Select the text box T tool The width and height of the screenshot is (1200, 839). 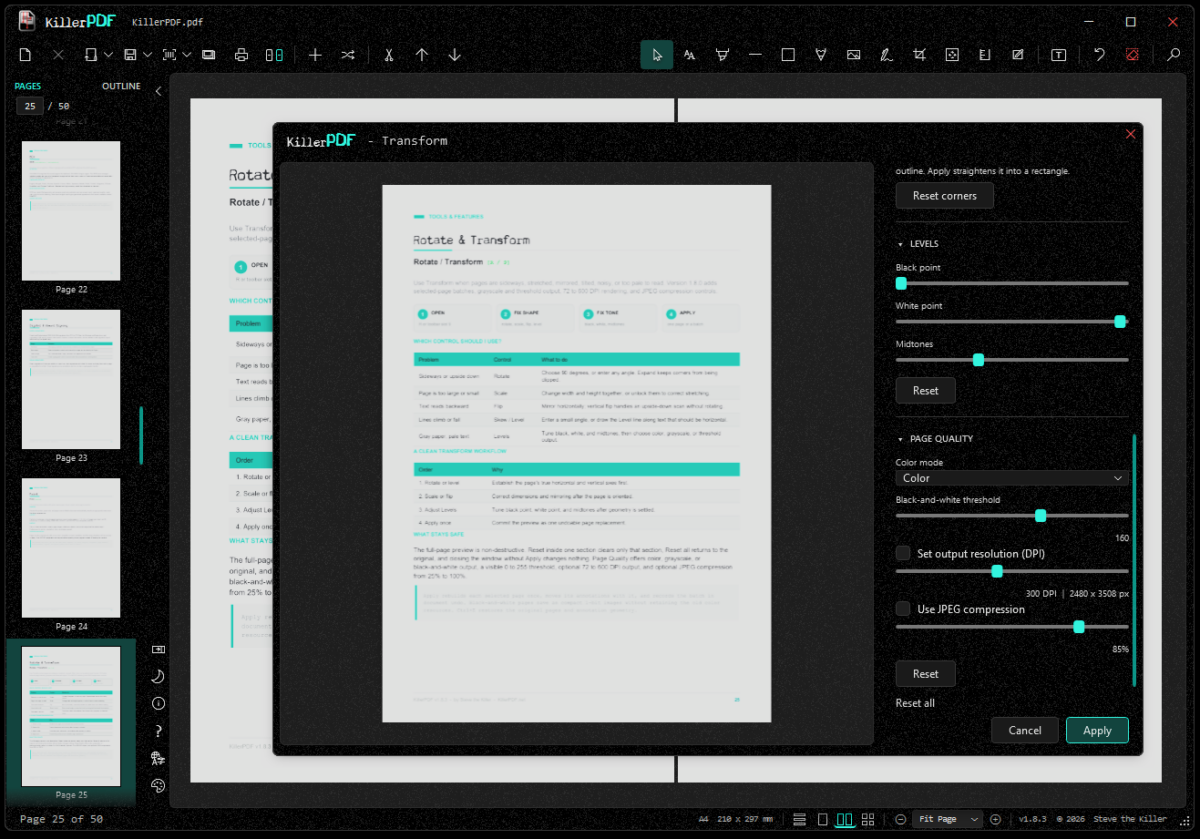point(1058,55)
